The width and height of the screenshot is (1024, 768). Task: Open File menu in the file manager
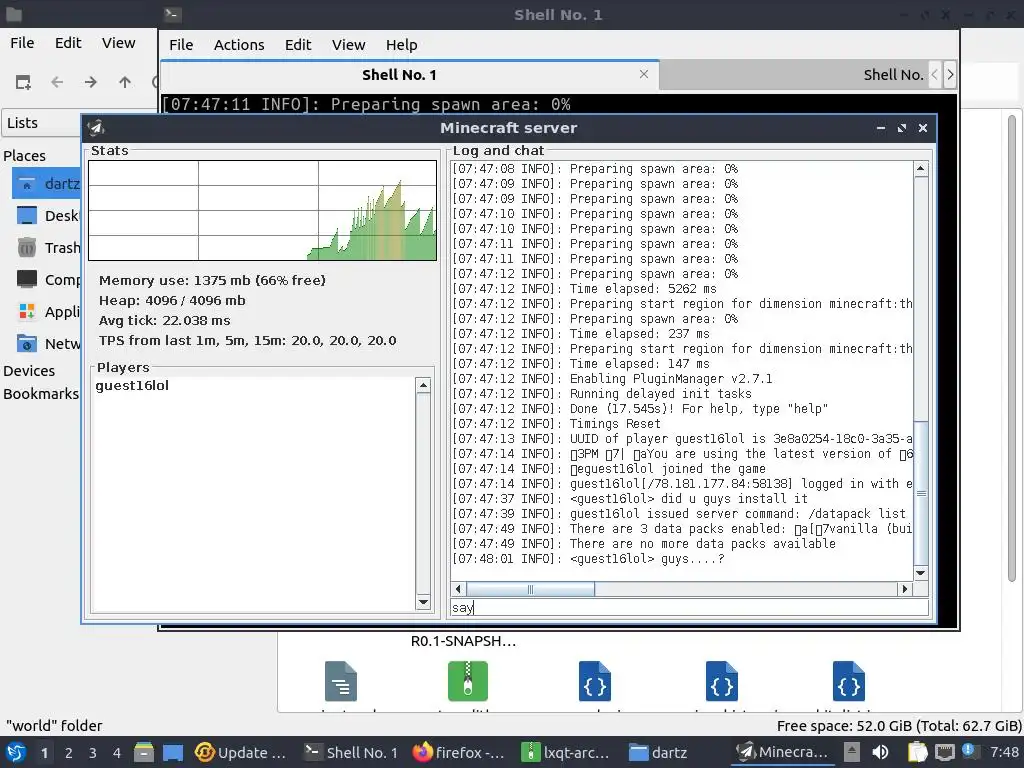tap(22, 42)
